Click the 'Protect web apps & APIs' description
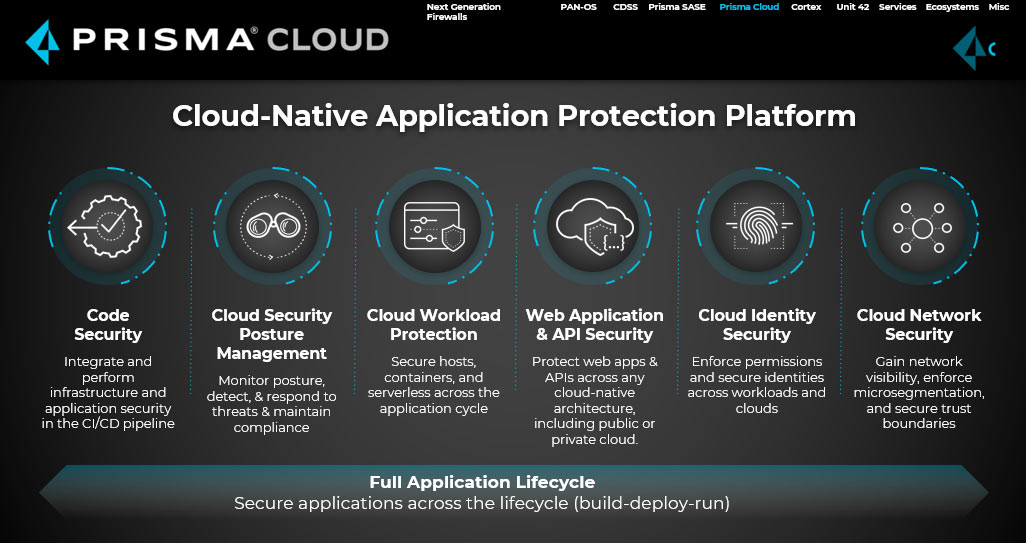 (594, 400)
